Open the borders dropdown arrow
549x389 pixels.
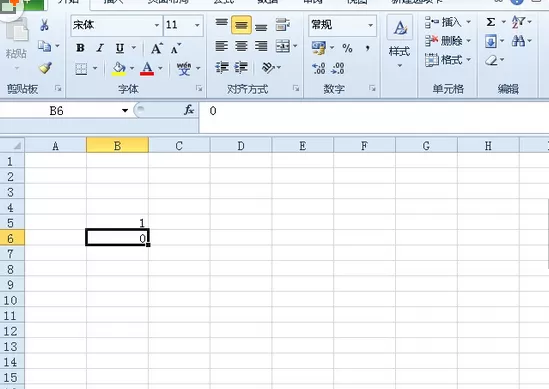point(95,68)
